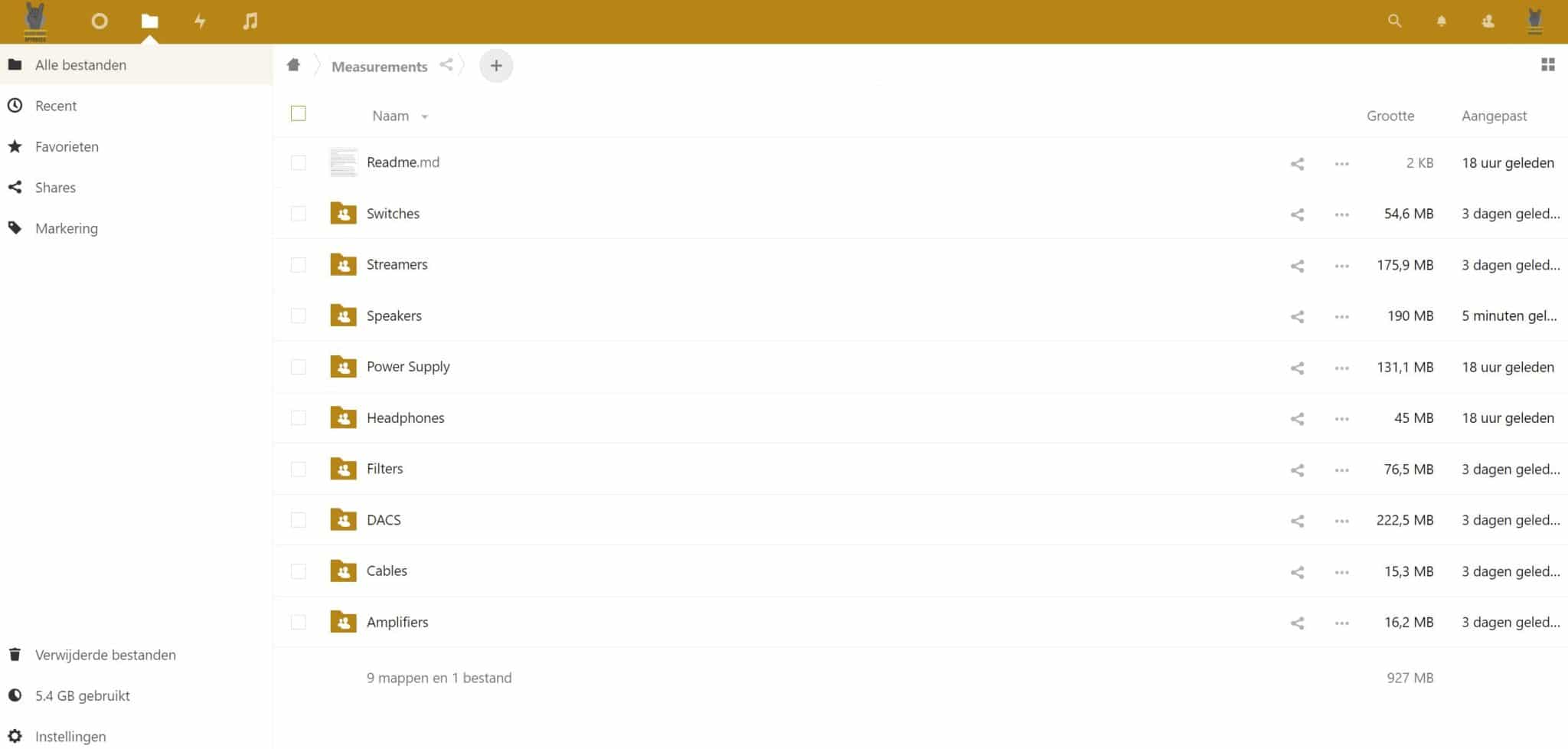This screenshot has height=749, width=1568.
Task: Check the DACS folder checkbox
Action: 299,520
